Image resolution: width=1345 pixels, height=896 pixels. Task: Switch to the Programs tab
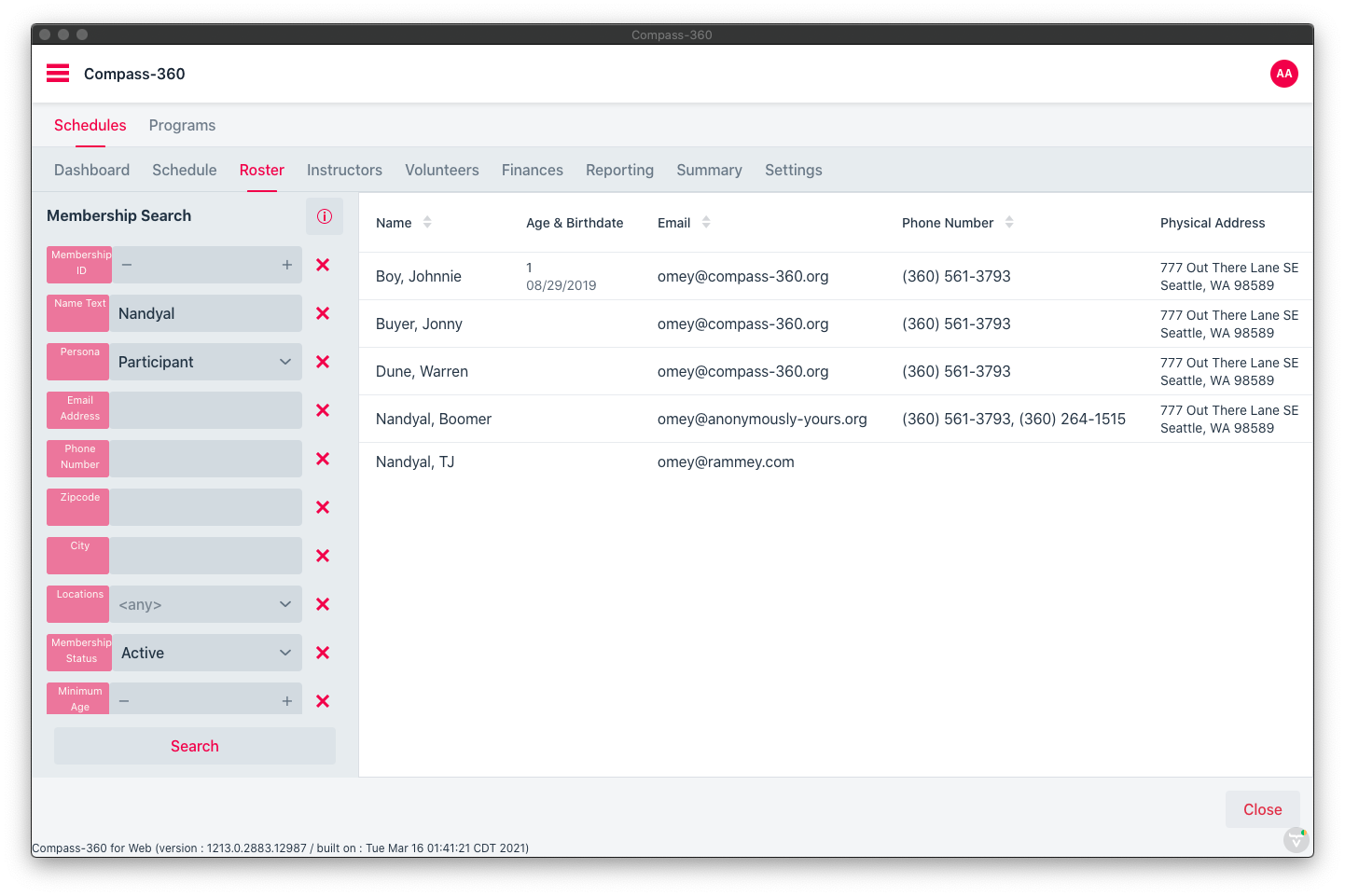[182, 125]
